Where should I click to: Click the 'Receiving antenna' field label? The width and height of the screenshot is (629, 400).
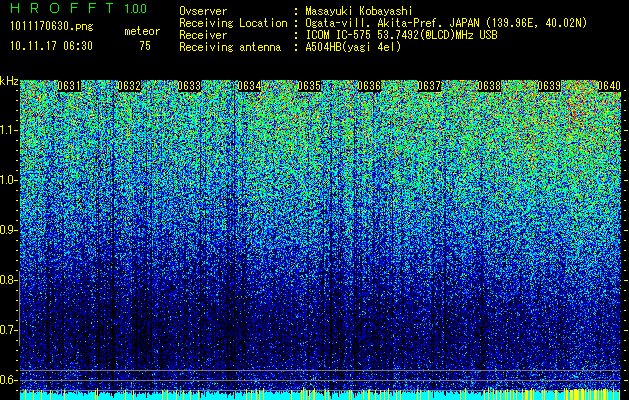[230, 47]
